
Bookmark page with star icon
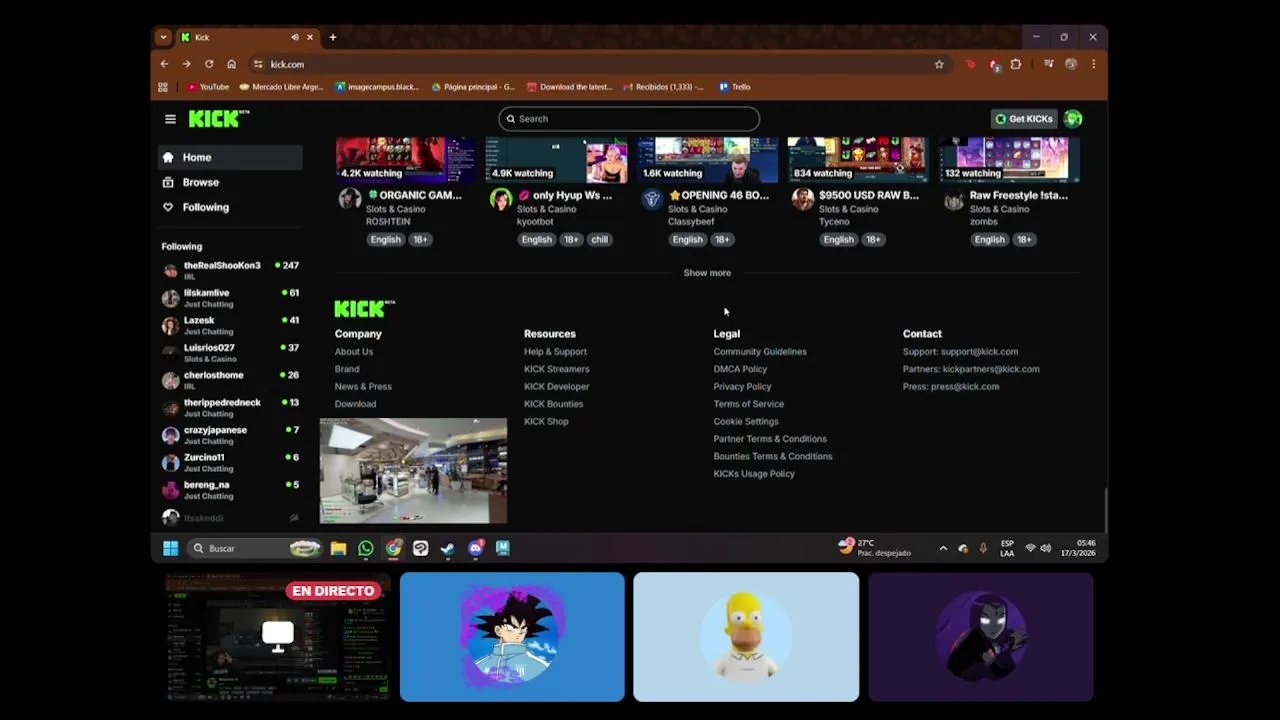pyautogui.click(x=939, y=64)
